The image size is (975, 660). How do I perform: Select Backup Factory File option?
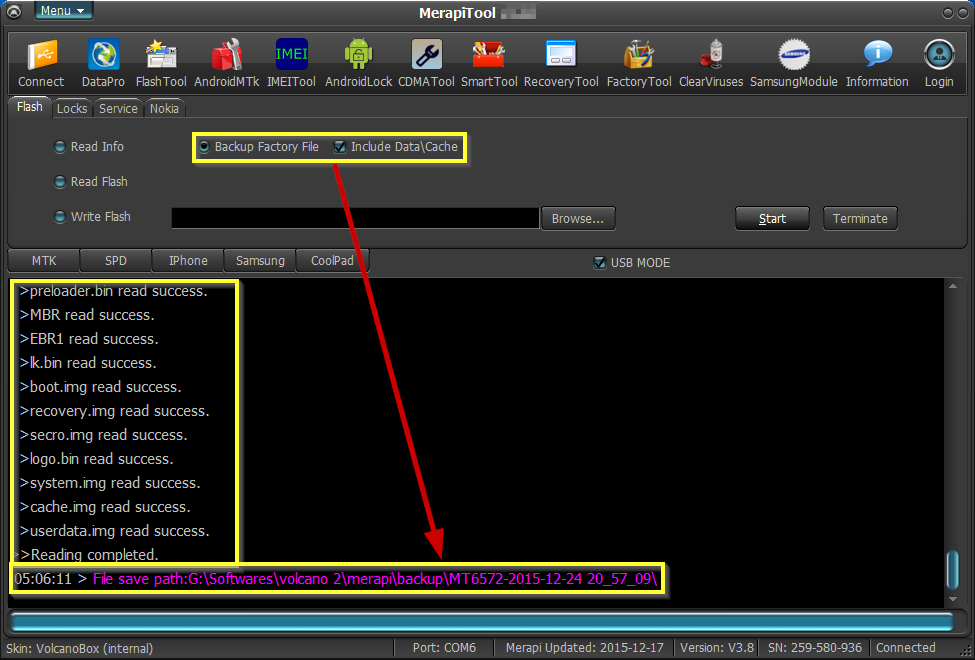click(x=259, y=147)
